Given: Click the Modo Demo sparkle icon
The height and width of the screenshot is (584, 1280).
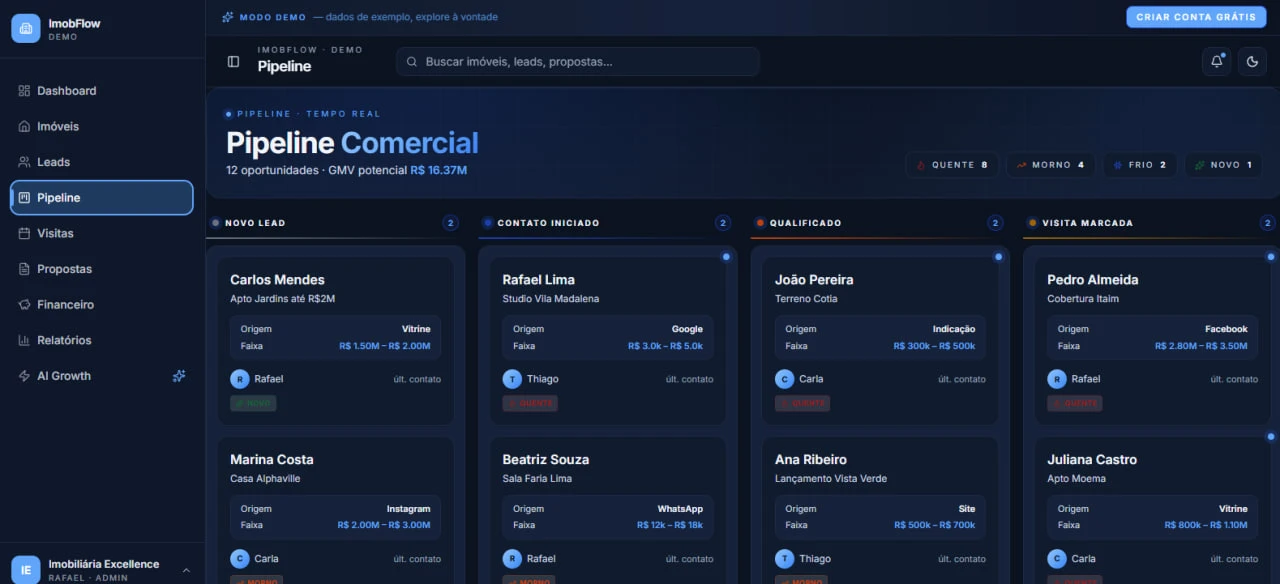Looking at the screenshot, I should pyautogui.click(x=228, y=17).
